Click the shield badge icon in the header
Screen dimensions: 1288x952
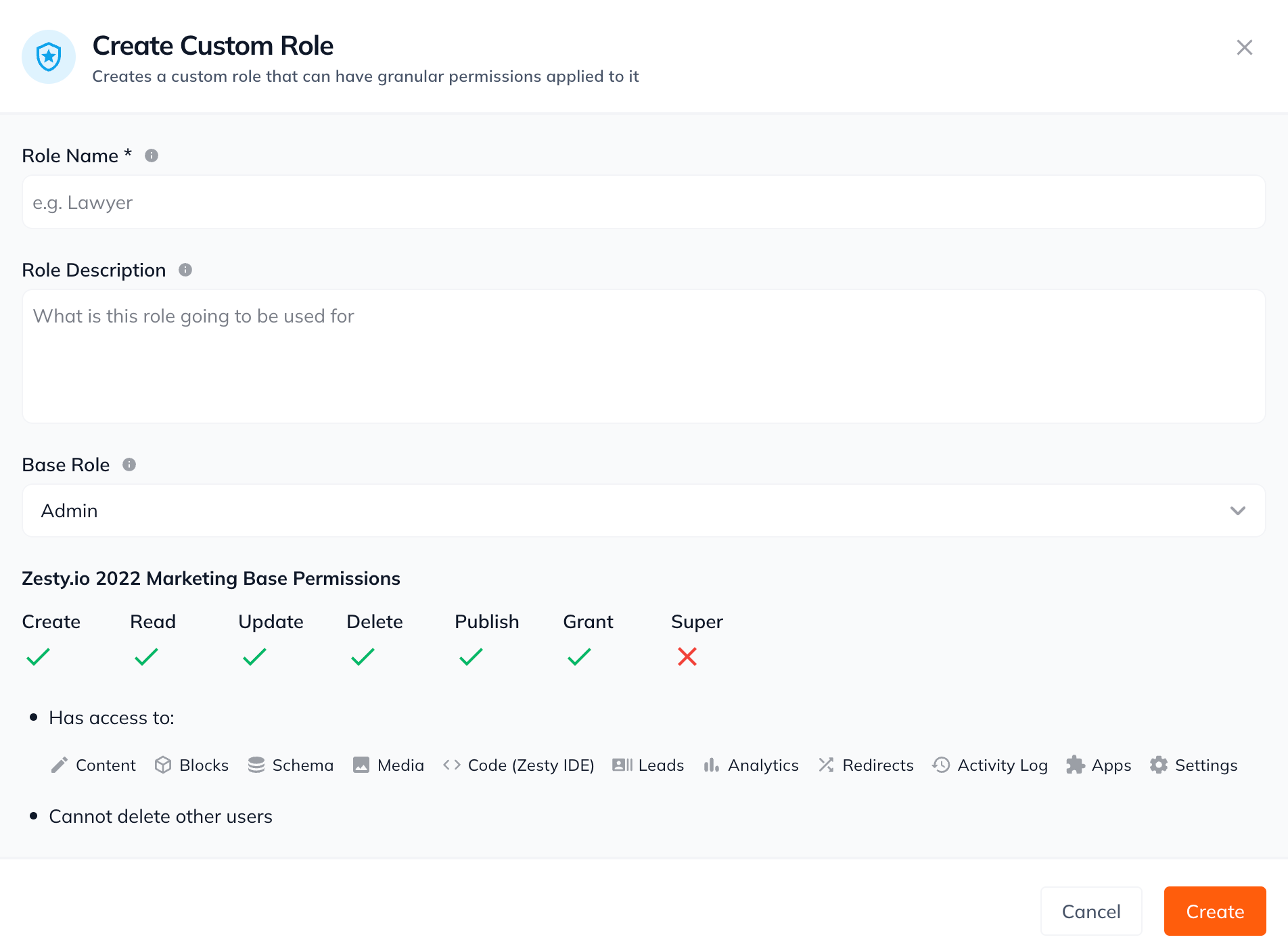click(x=48, y=57)
